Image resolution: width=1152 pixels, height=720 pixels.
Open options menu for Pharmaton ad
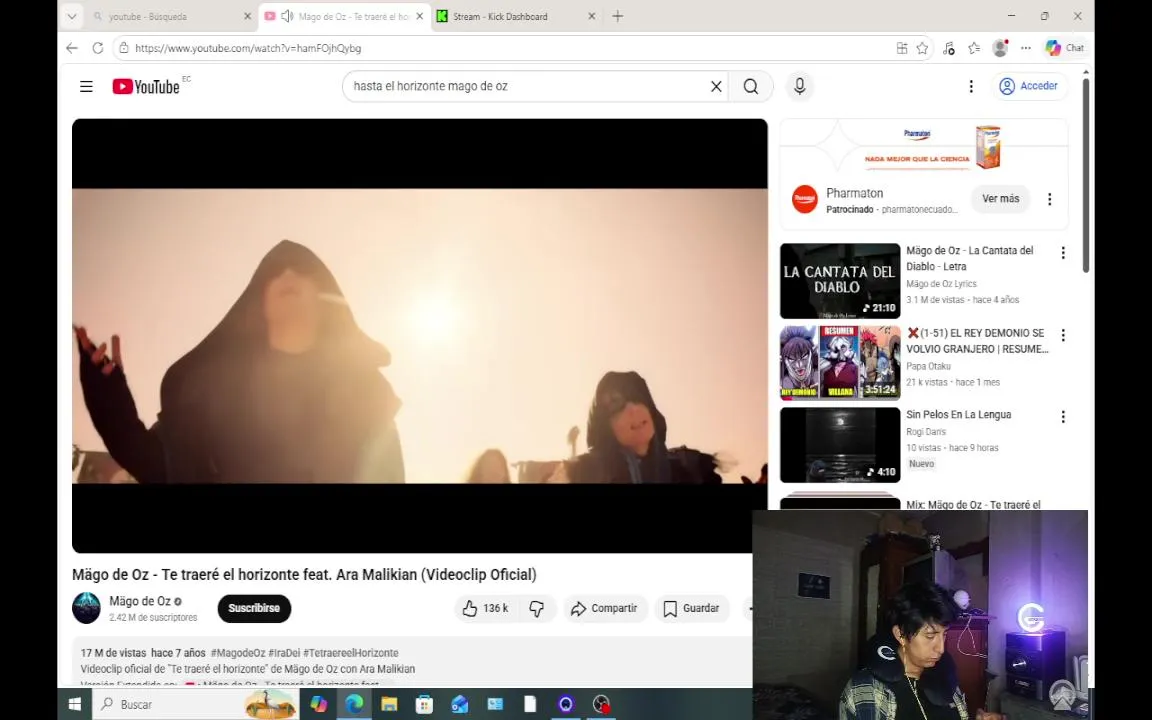click(1049, 199)
